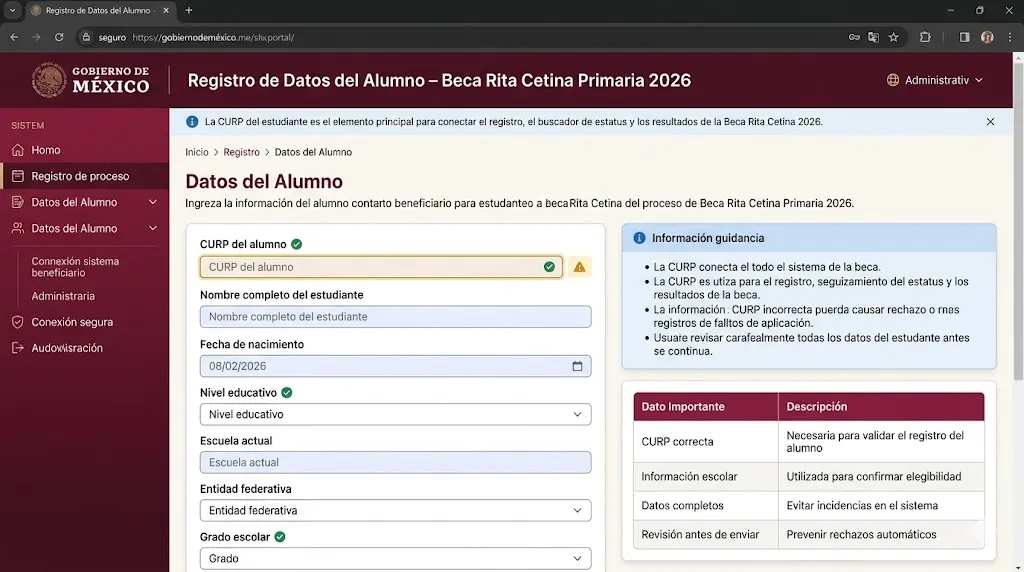Image resolution: width=1024 pixels, height=572 pixels.
Task: Click the globe icon beside Administrativ
Action: tap(892, 80)
